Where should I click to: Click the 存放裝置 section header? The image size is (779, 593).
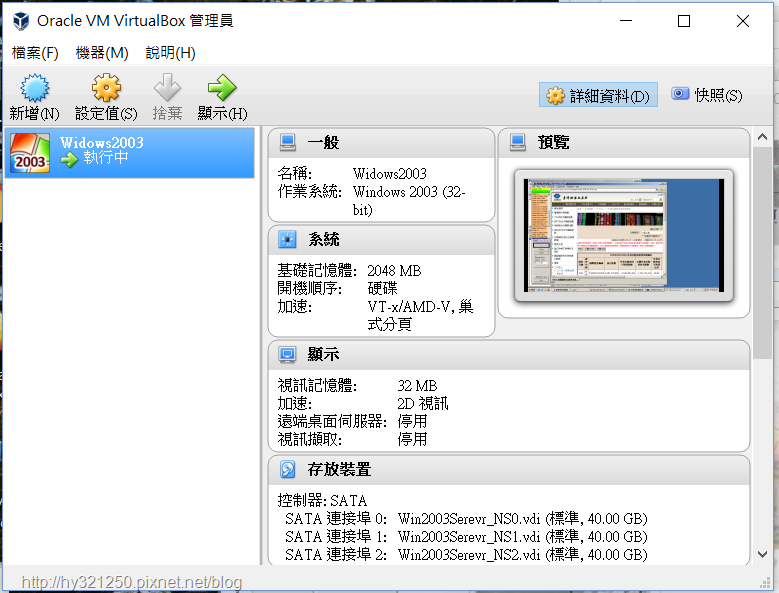pos(509,470)
